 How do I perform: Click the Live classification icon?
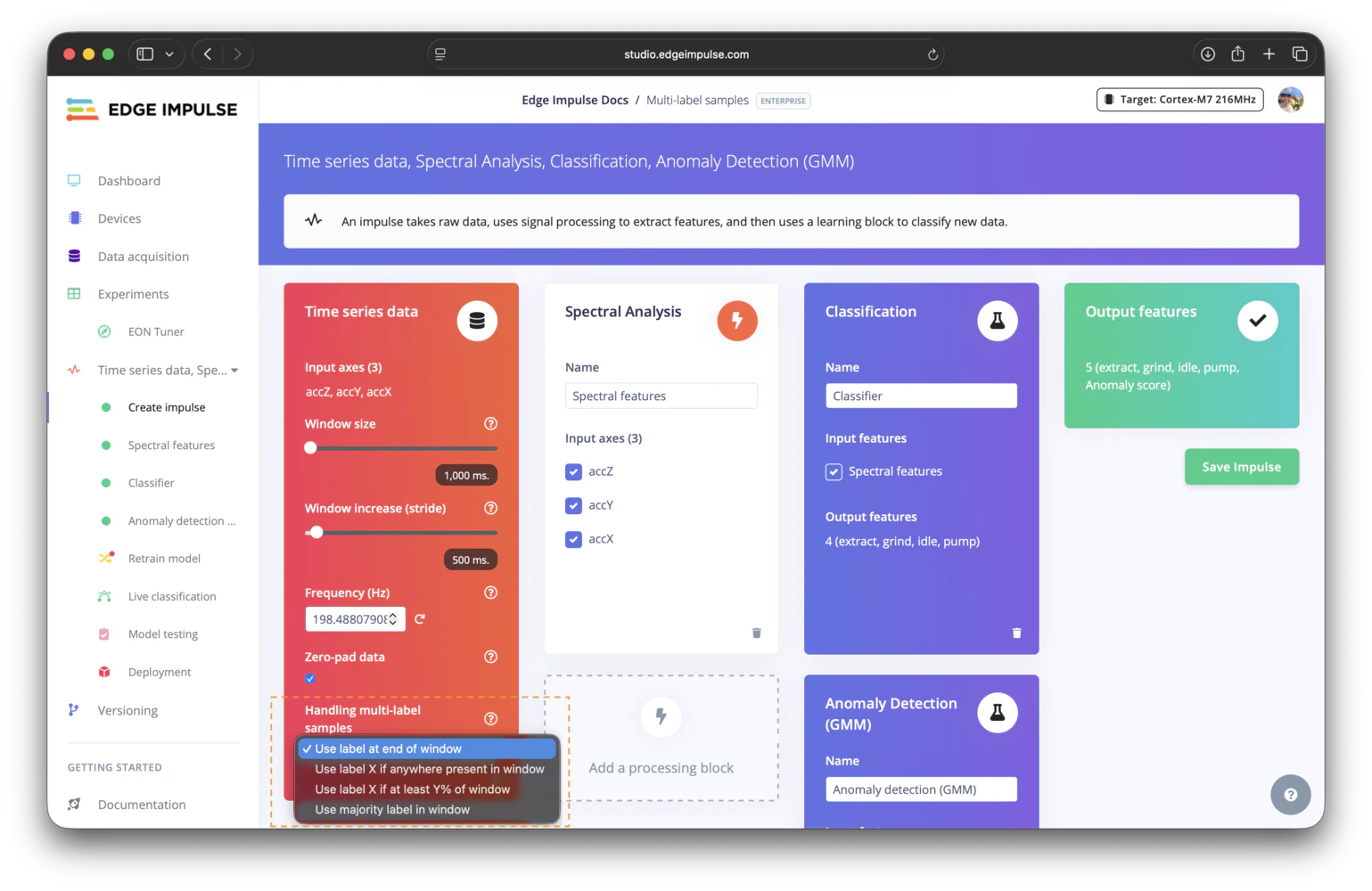pos(104,596)
